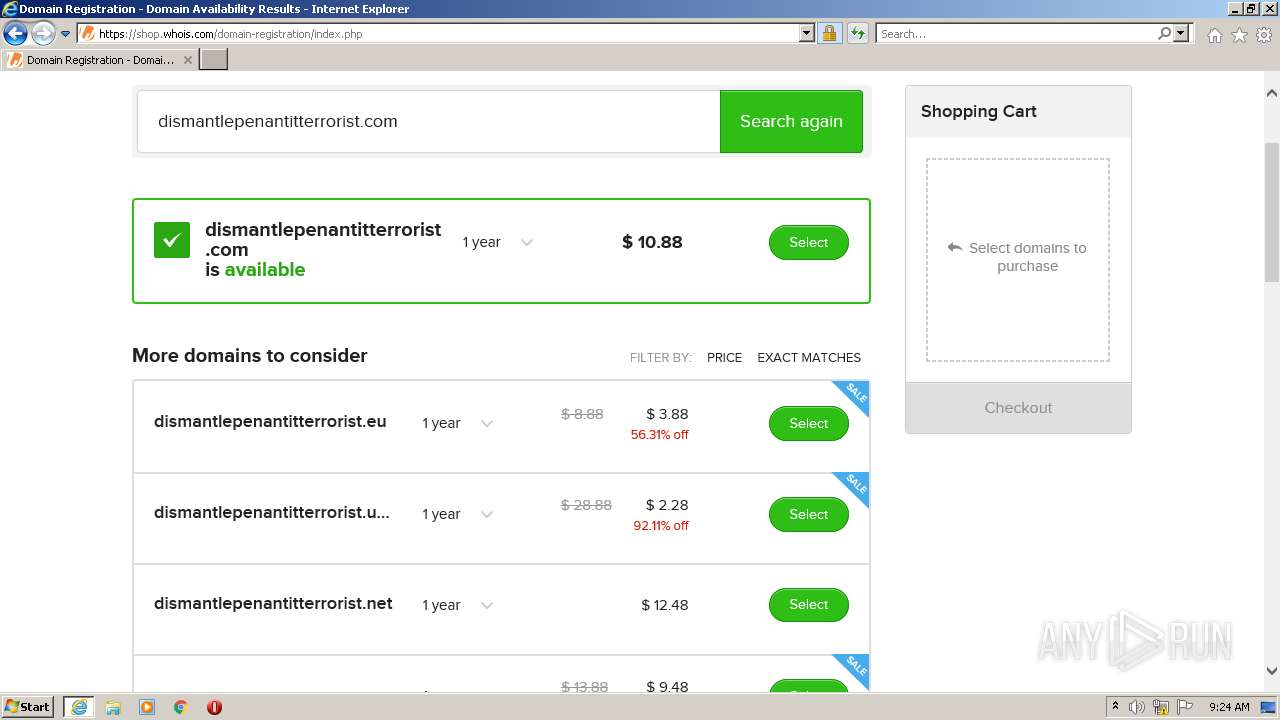Expand the 1 year dropdown for .com domain

point(497,242)
